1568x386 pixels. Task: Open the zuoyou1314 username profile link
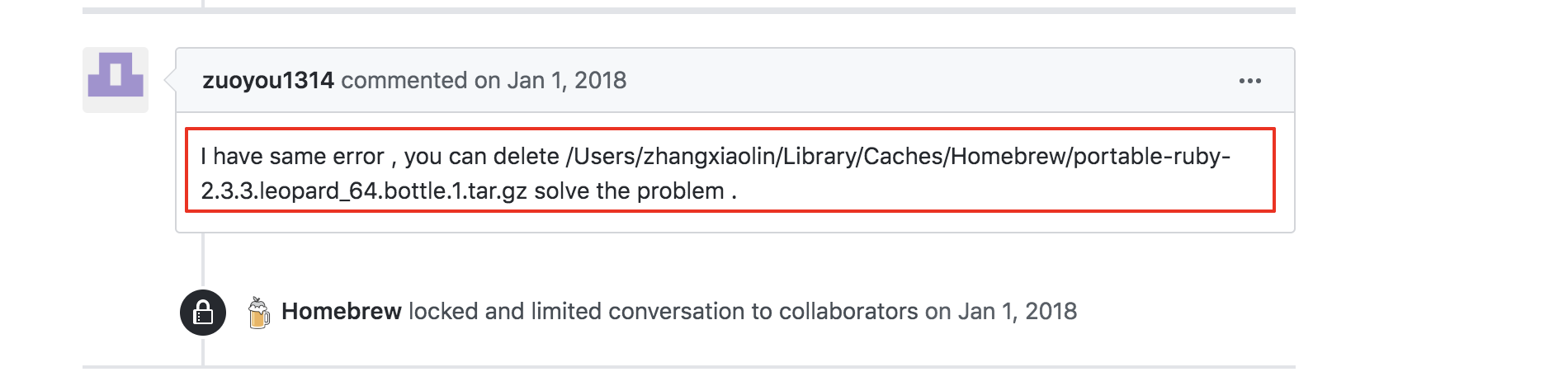[268, 81]
